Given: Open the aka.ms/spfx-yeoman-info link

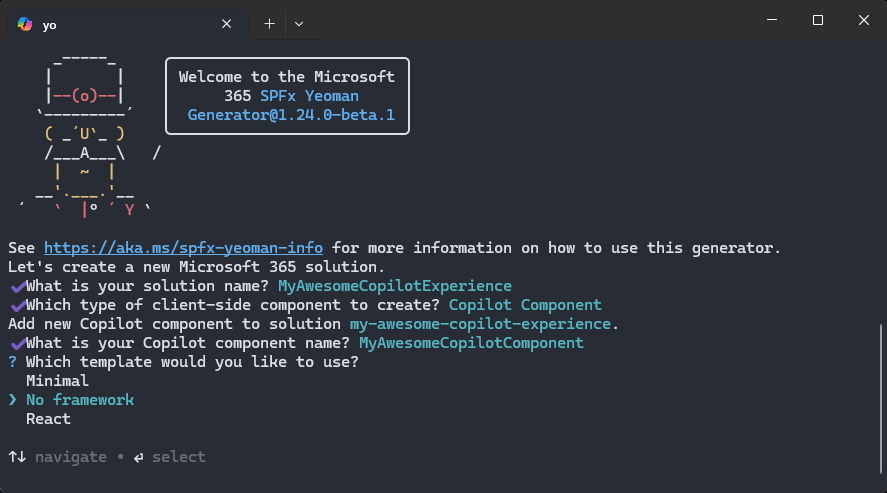Looking at the screenshot, I should (x=183, y=248).
